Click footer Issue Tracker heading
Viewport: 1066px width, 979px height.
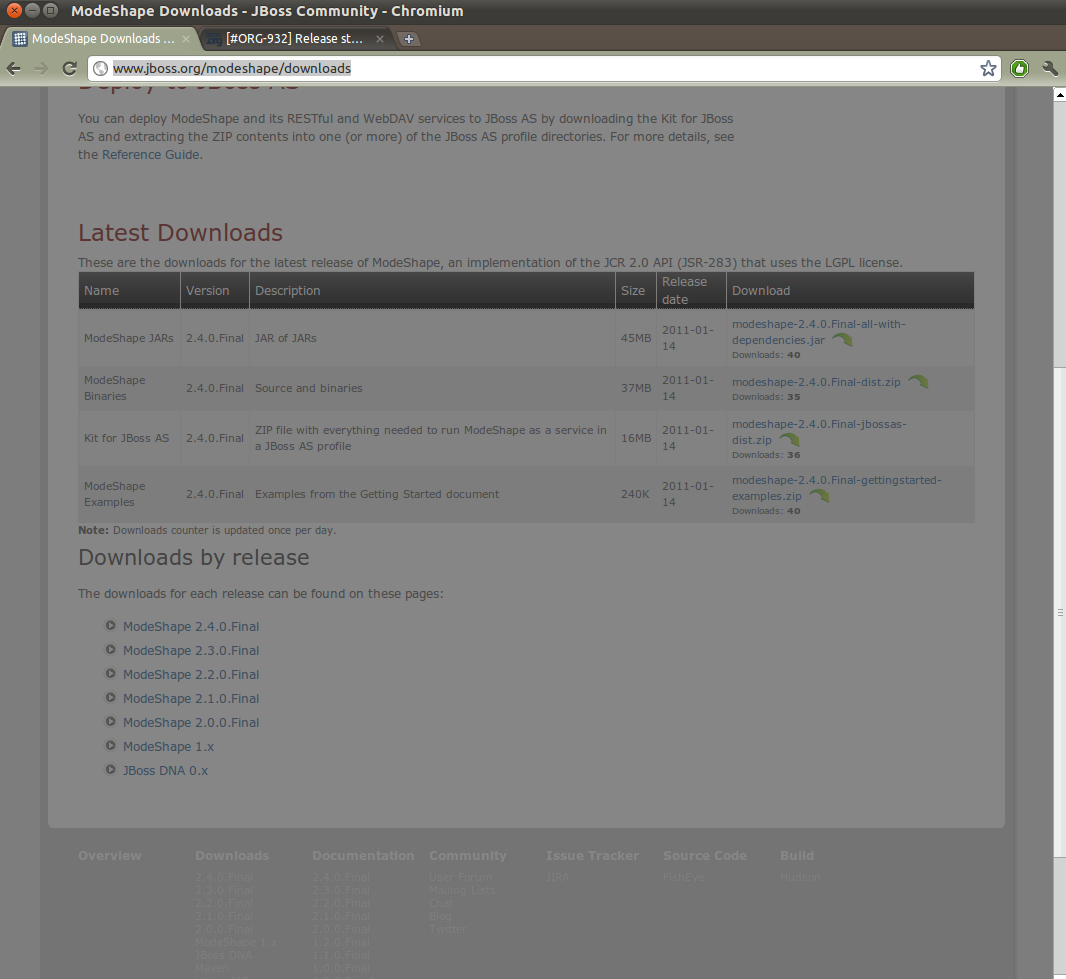(592, 855)
